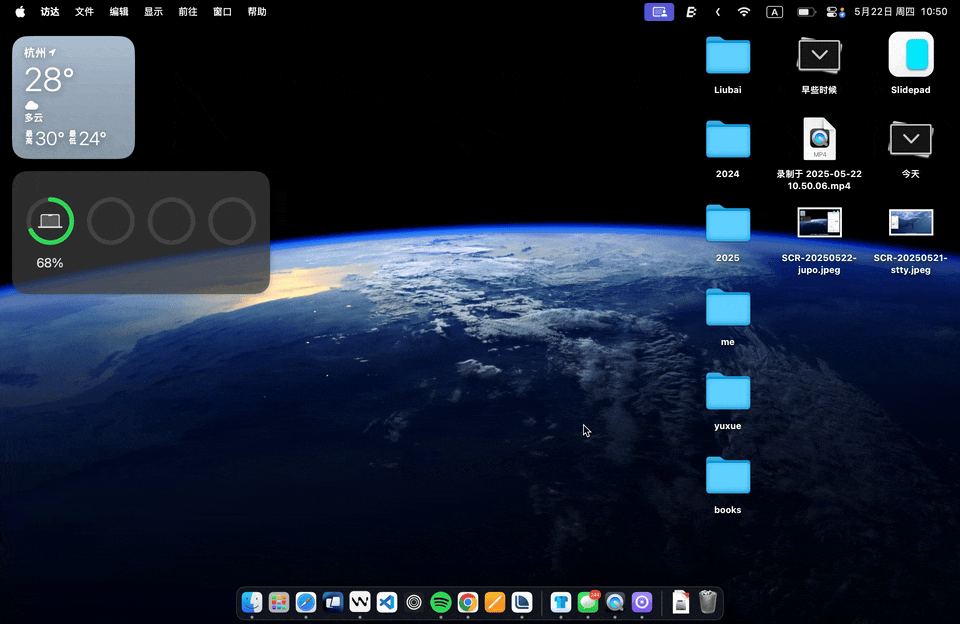Open the battery status menu

(x=806, y=12)
